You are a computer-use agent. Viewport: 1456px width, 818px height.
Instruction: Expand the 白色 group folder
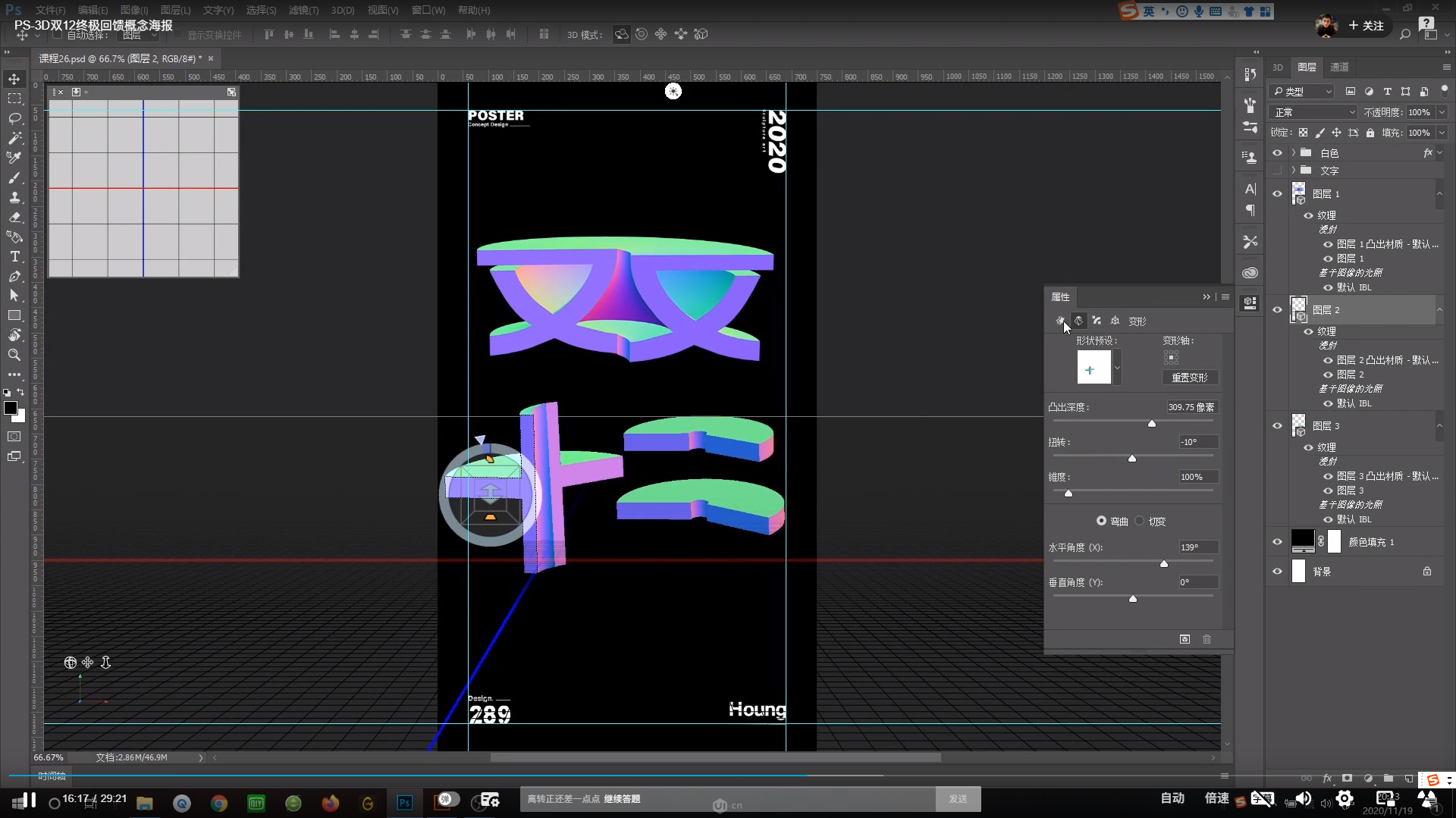1294,152
